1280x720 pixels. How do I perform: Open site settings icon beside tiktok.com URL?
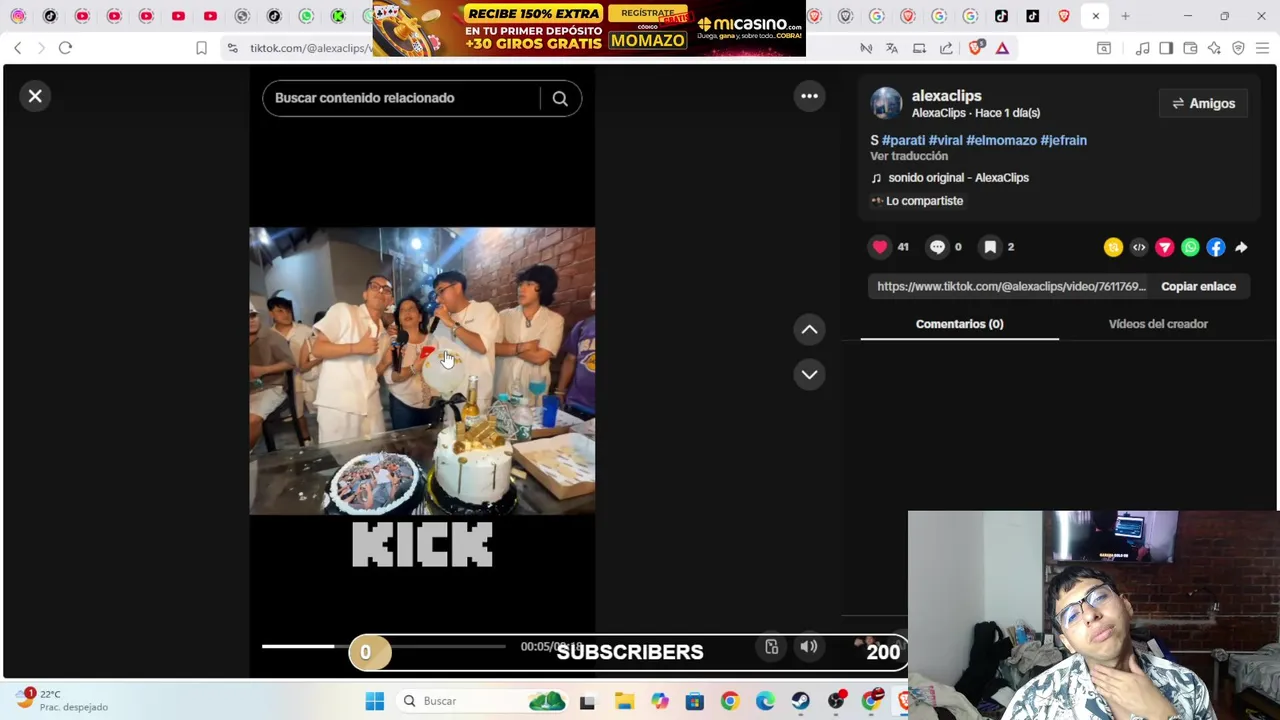point(232,48)
